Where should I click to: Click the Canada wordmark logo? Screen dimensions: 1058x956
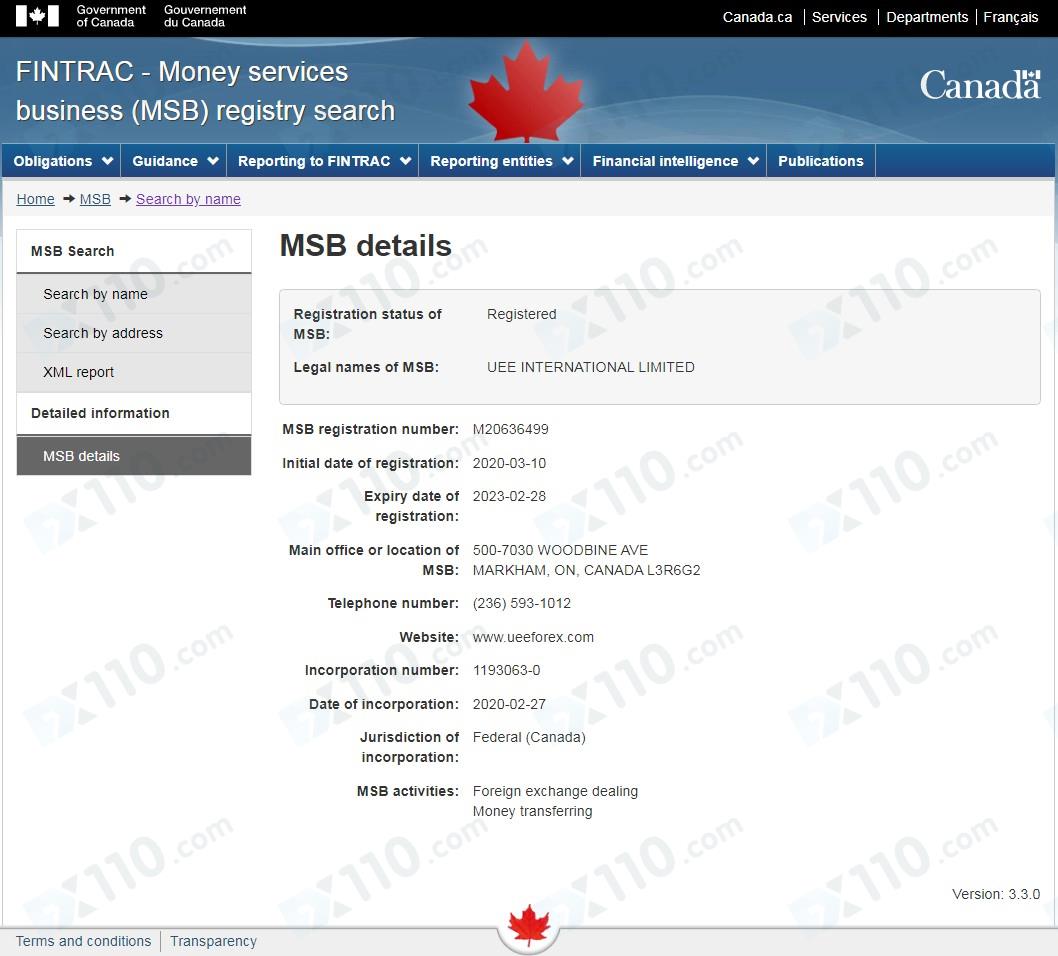(x=980, y=85)
